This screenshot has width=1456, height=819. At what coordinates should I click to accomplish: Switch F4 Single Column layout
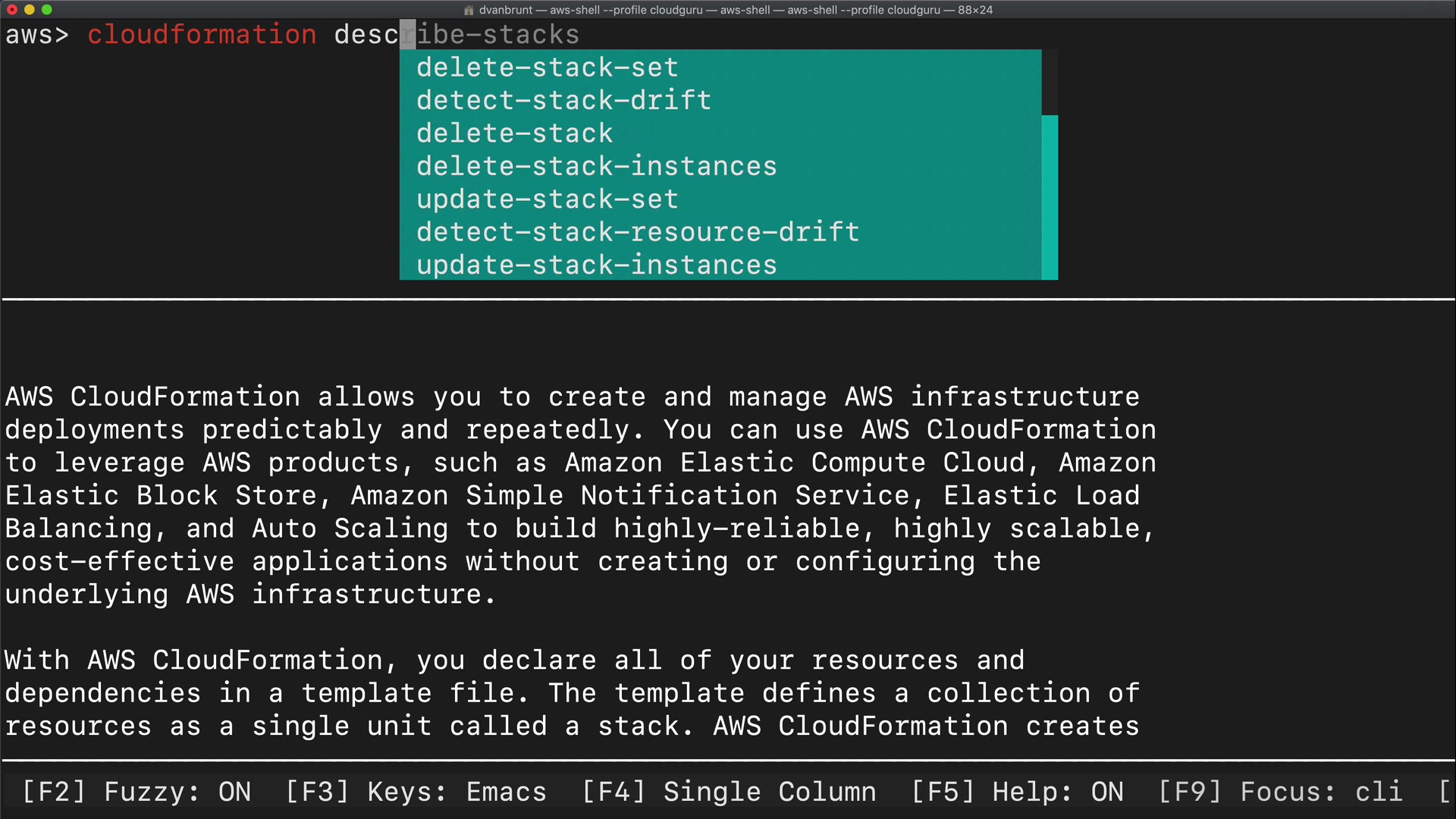[x=729, y=792]
